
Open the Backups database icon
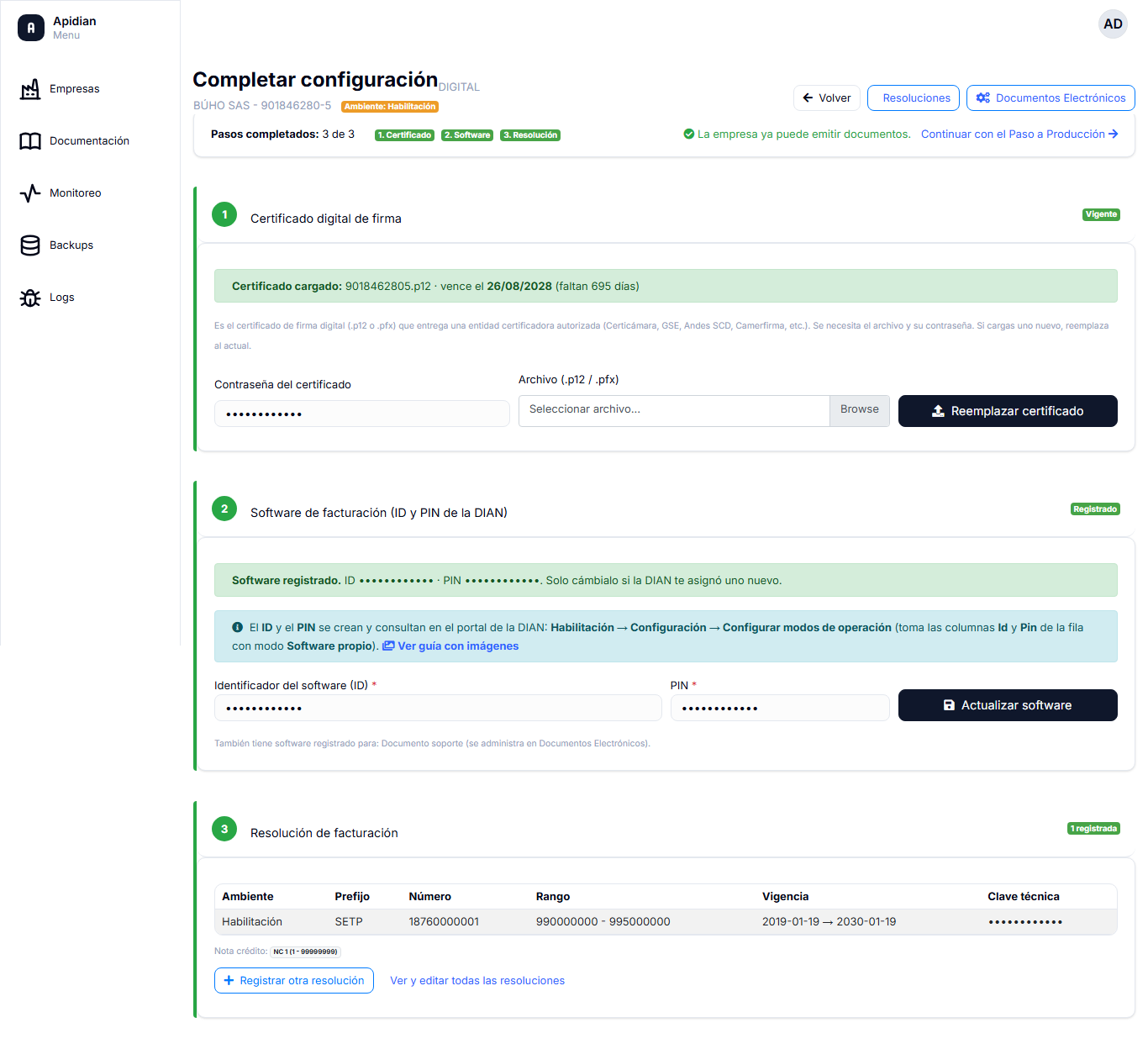30,245
